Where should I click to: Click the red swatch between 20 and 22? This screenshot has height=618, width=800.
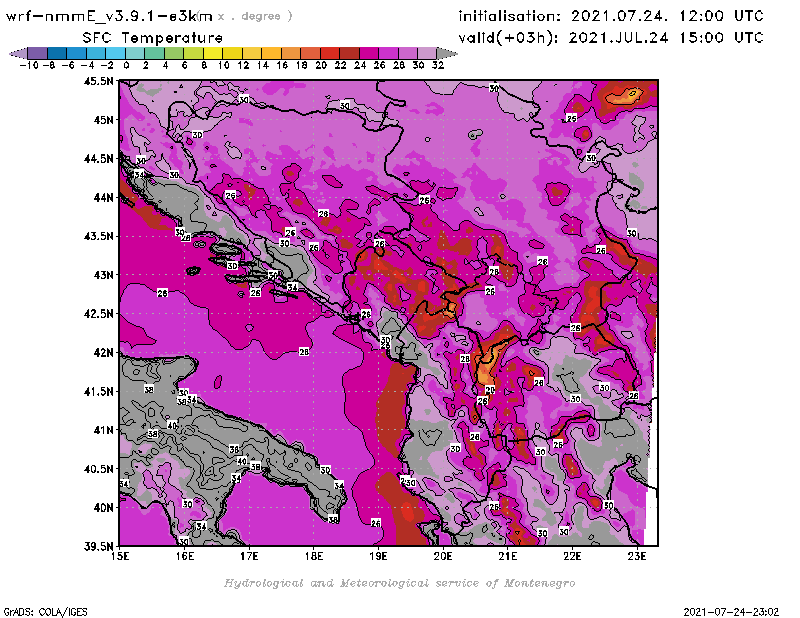tap(329, 53)
